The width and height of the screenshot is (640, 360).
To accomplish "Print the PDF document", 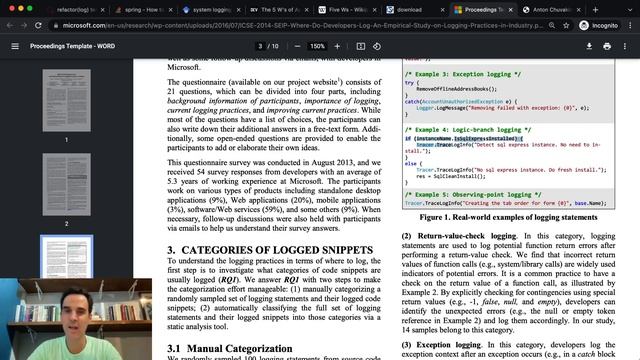I will [607, 46].
